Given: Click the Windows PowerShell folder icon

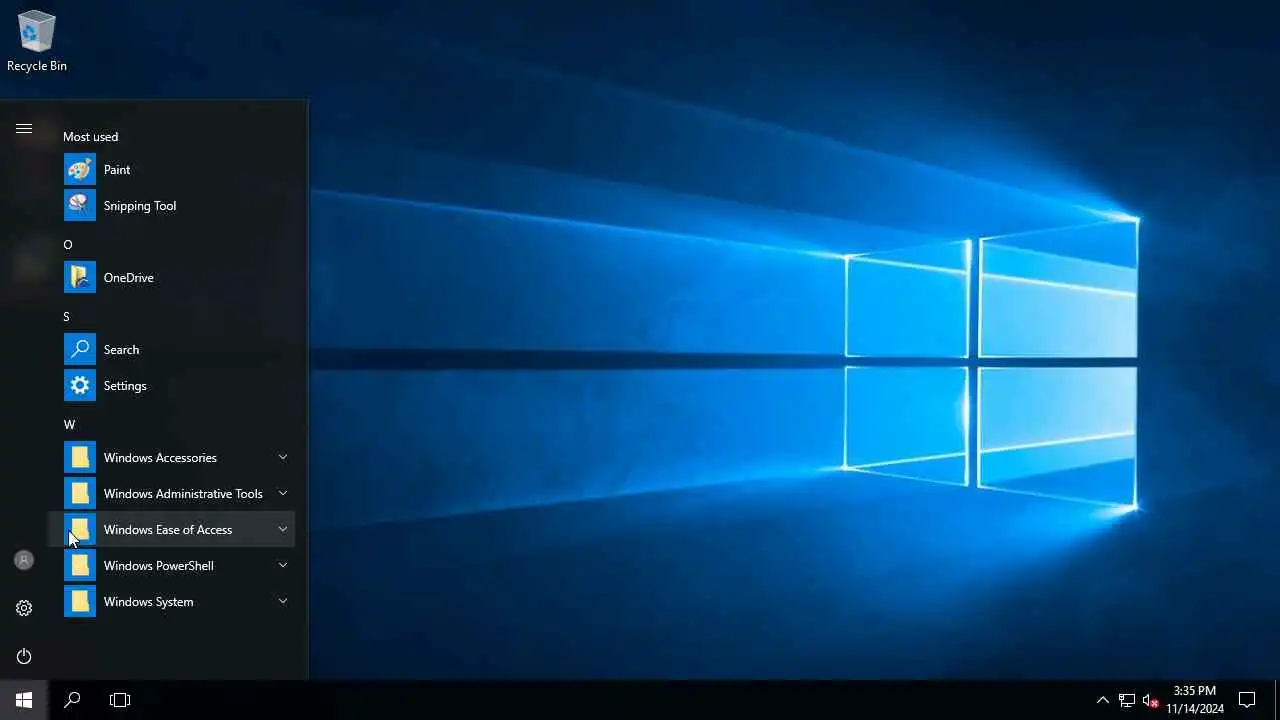Looking at the screenshot, I should (x=80, y=566).
